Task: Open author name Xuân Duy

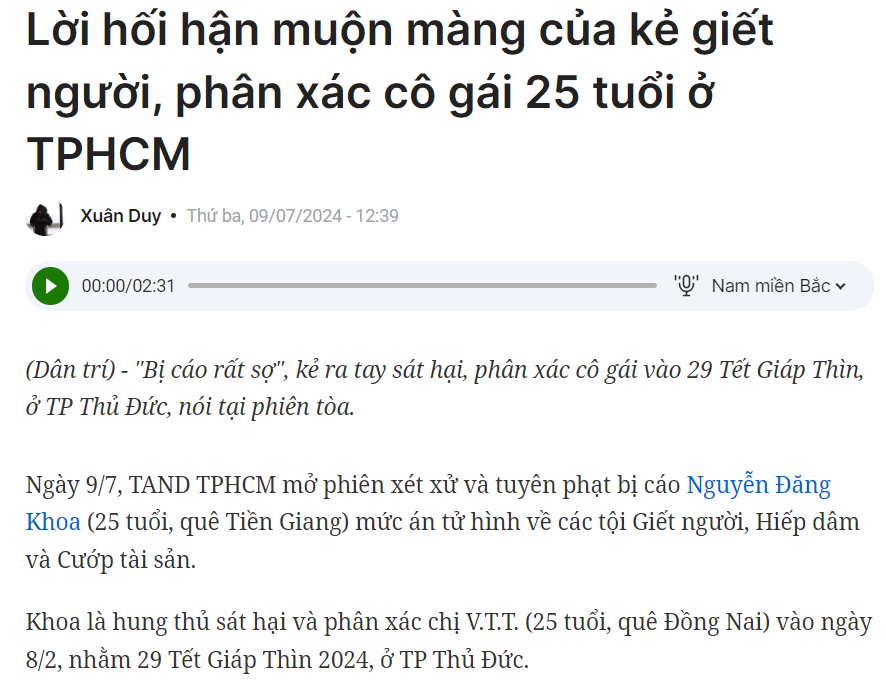Action: tap(120, 216)
